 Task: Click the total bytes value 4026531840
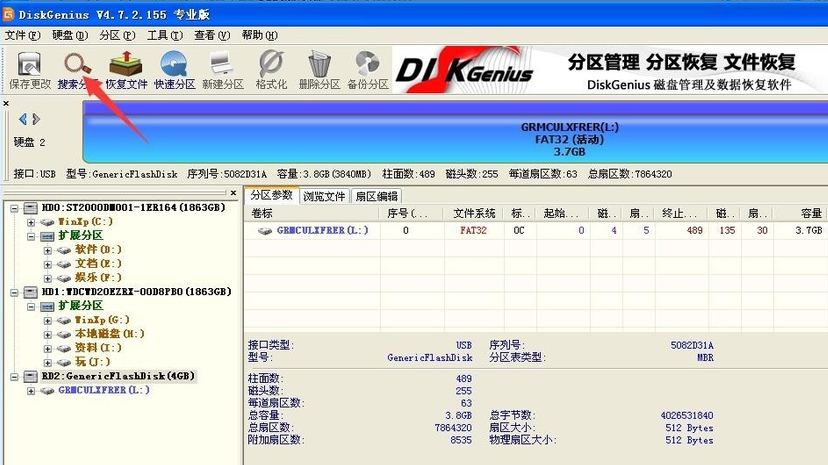(687, 415)
